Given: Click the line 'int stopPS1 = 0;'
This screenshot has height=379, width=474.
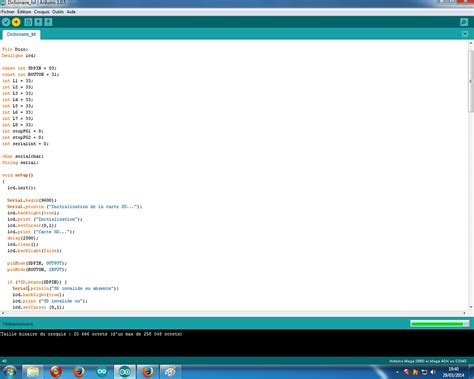Looking at the screenshot, I should 23,131.
